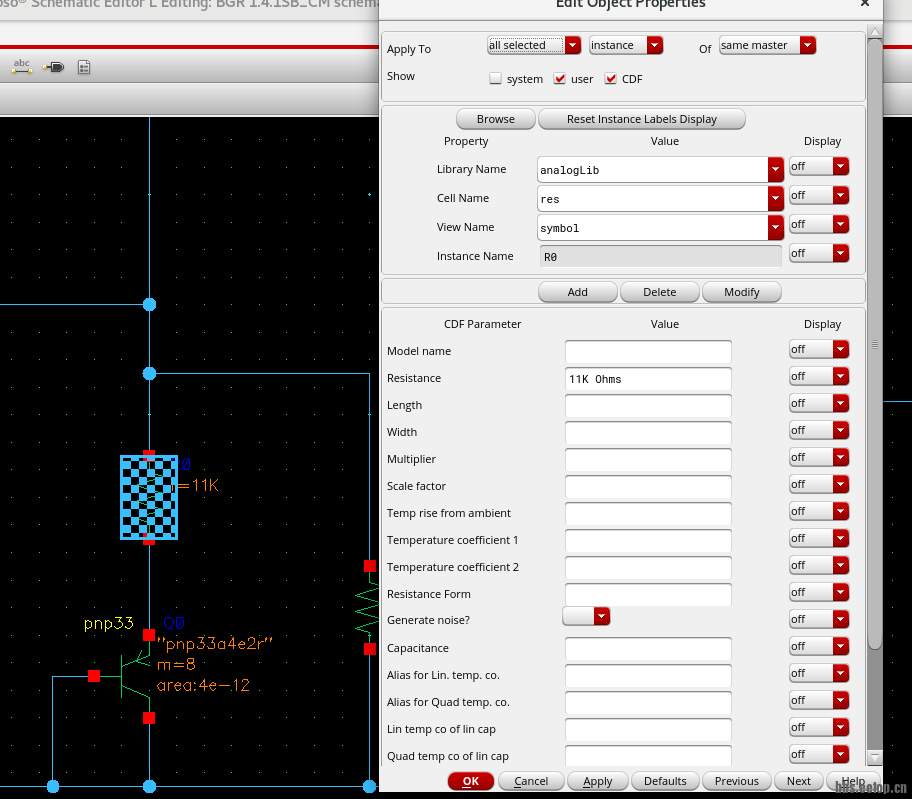Open Generate noise value dropdown
912x799 pixels.
point(586,616)
